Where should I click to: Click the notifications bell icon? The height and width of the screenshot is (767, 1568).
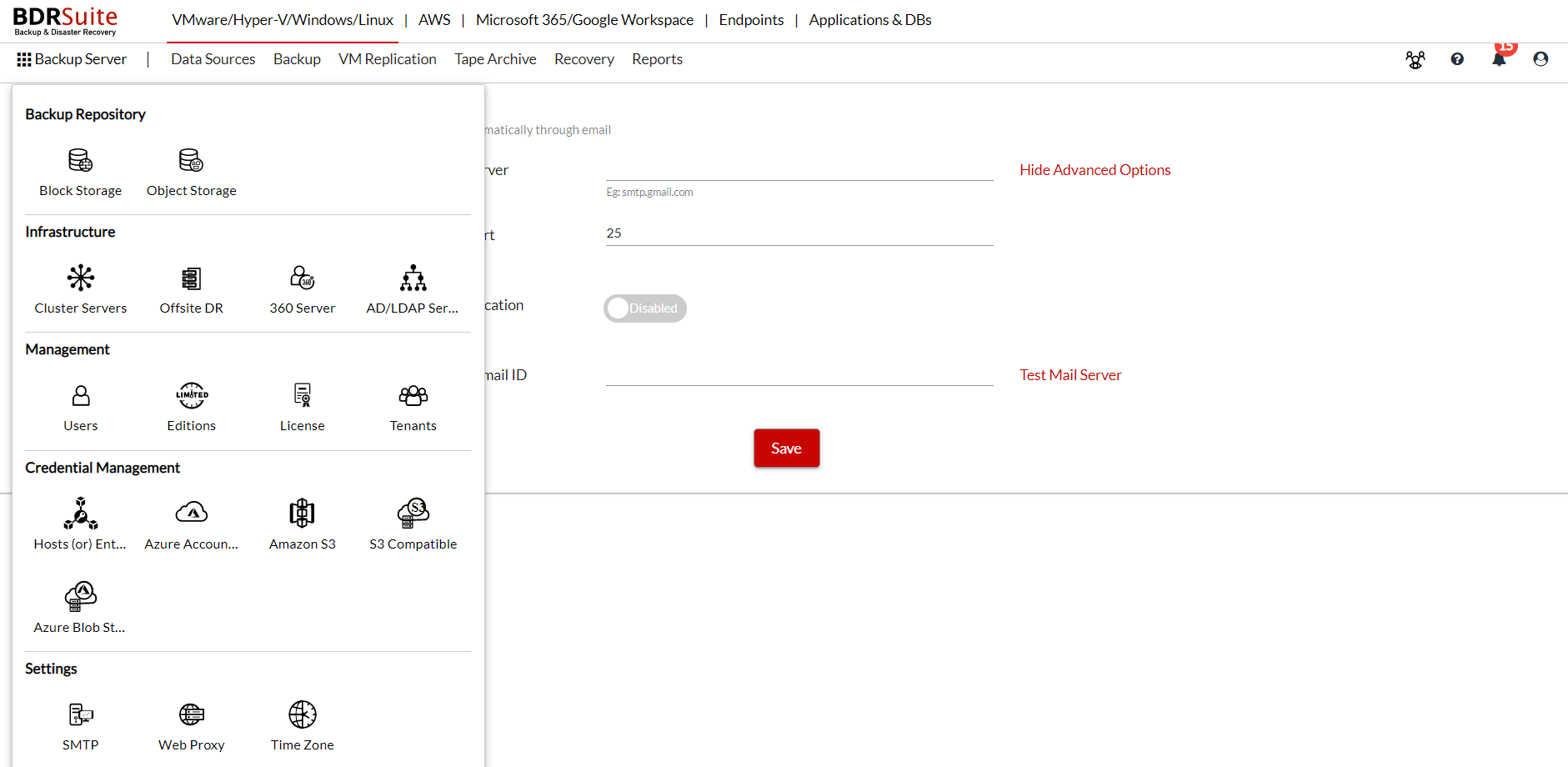tap(1499, 59)
